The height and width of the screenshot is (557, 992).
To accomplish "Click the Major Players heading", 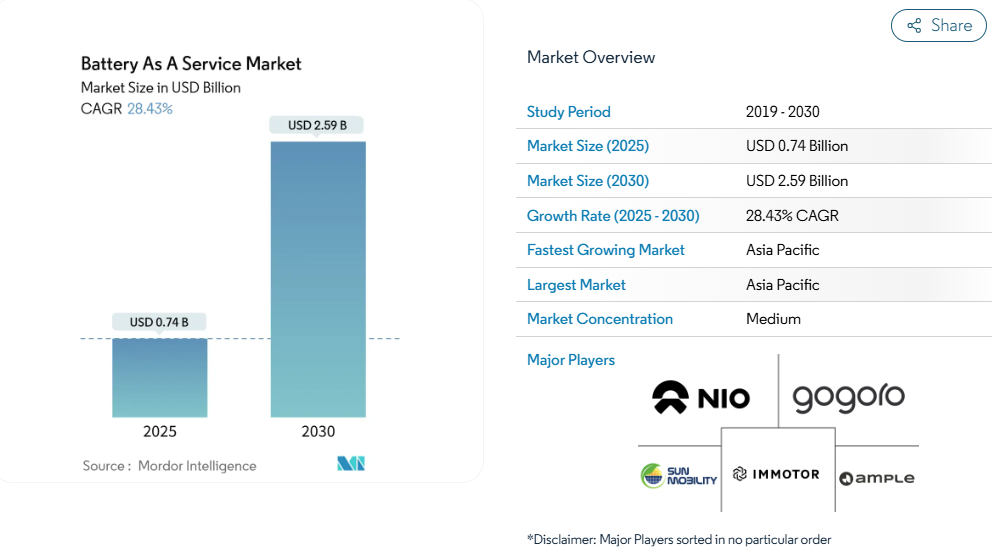I will click(571, 360).
